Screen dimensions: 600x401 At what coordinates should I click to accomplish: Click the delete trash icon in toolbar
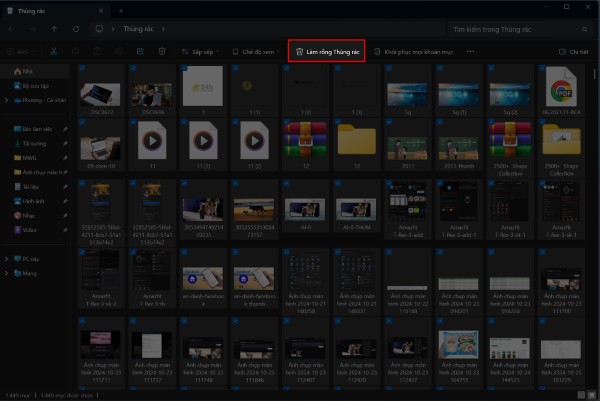coord(160,51)
